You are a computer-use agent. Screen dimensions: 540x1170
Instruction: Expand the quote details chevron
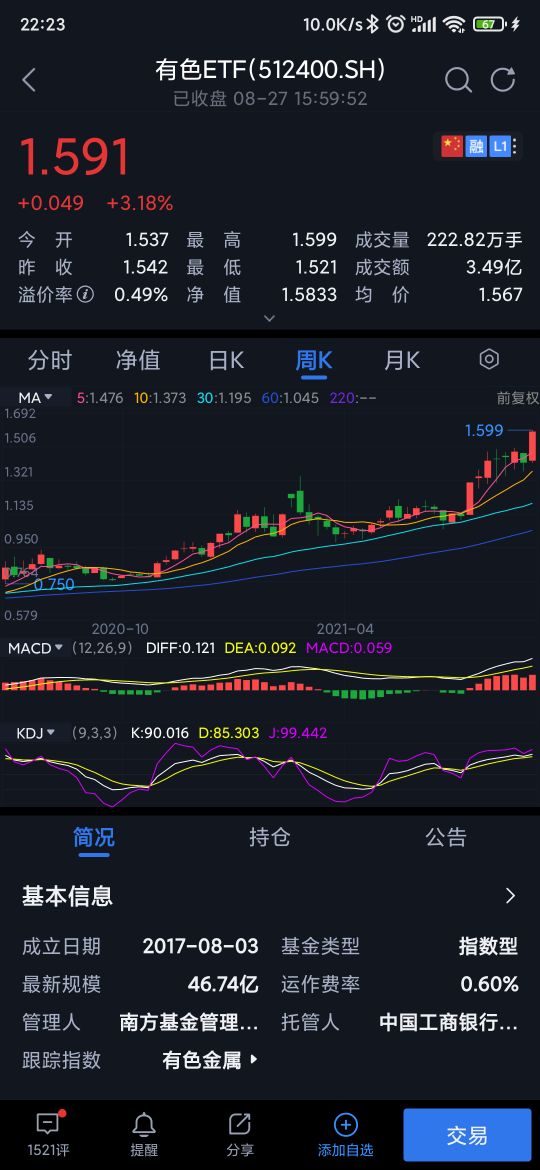269,319
